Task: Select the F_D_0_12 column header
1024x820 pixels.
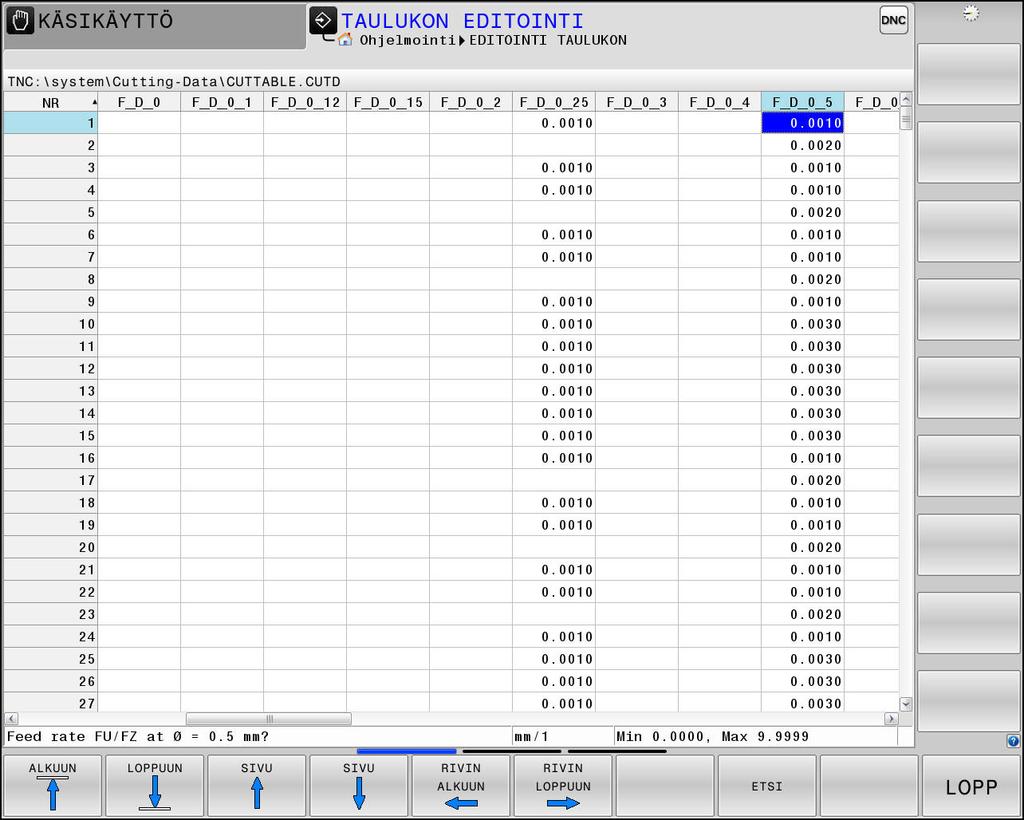Action: tap(305, 102)
